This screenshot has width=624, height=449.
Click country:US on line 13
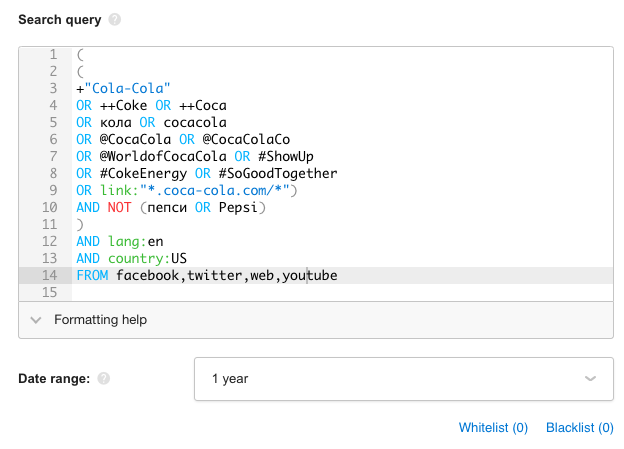pyautogui.click(x=147, y=259)
